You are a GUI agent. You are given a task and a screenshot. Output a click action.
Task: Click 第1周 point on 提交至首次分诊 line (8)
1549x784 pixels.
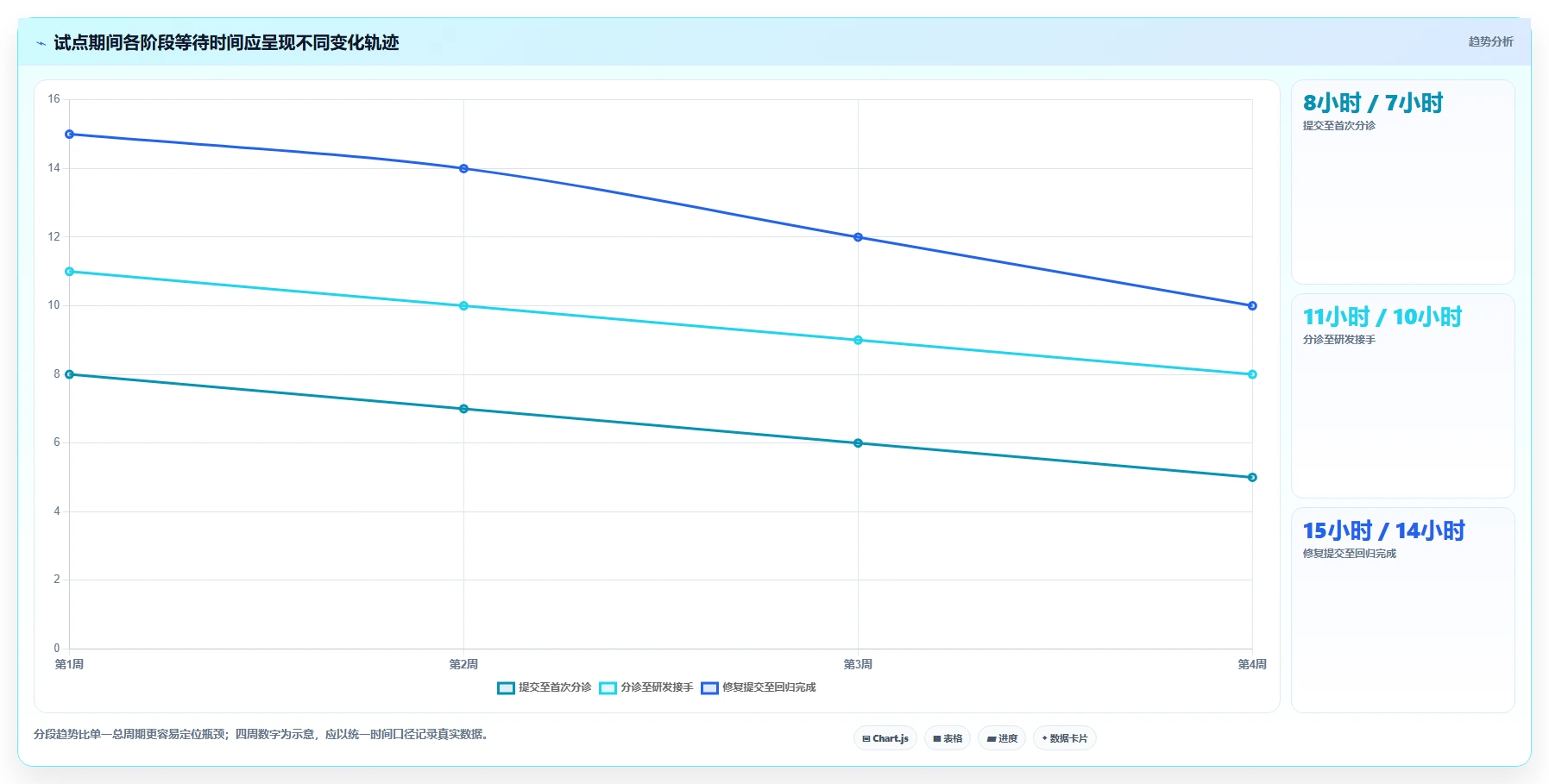[x=70, y=374]
